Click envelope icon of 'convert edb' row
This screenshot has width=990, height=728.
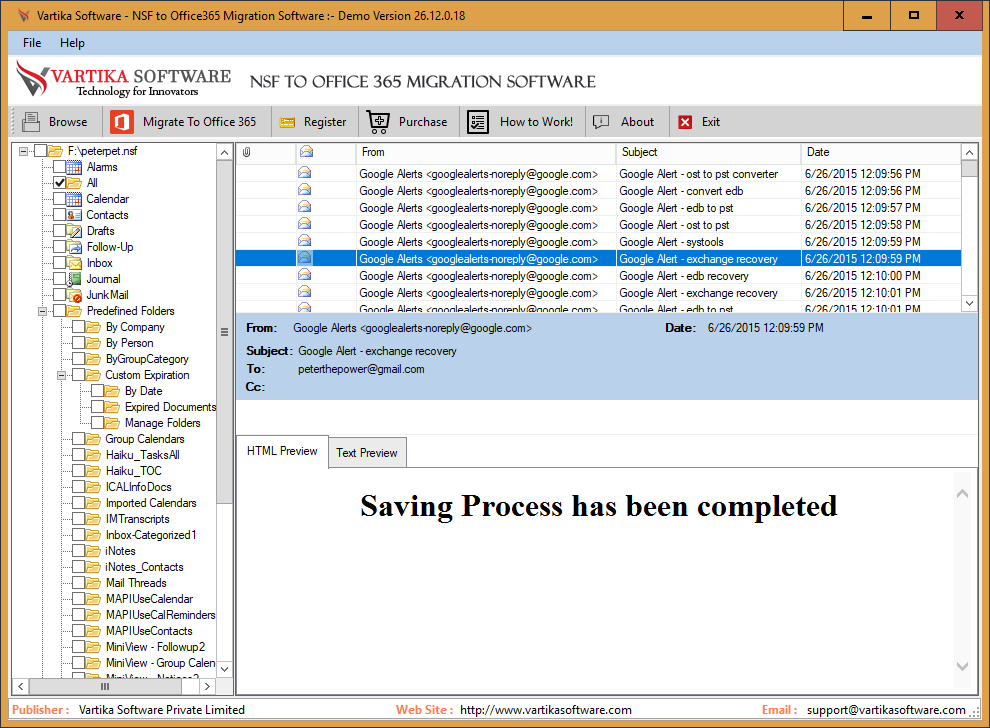[304, 190]
